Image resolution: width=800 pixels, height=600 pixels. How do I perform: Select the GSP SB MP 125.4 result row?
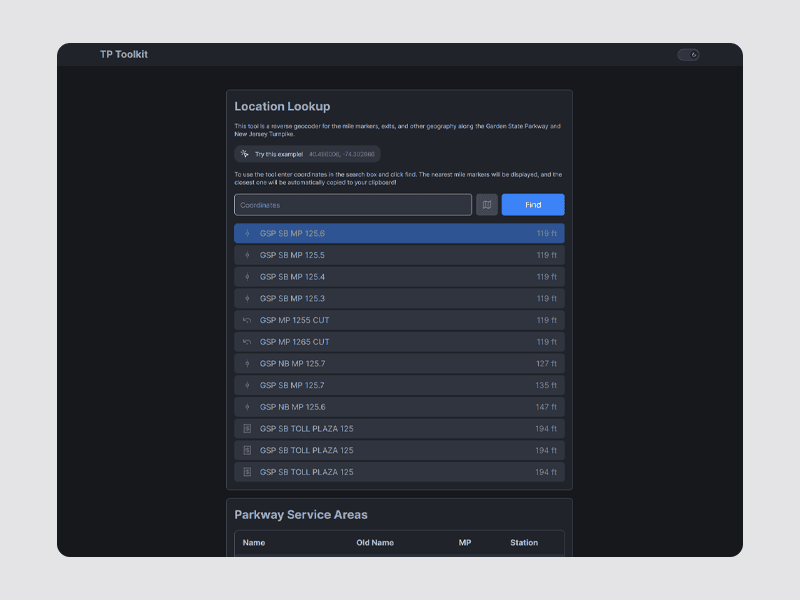[x=398, y=276]
